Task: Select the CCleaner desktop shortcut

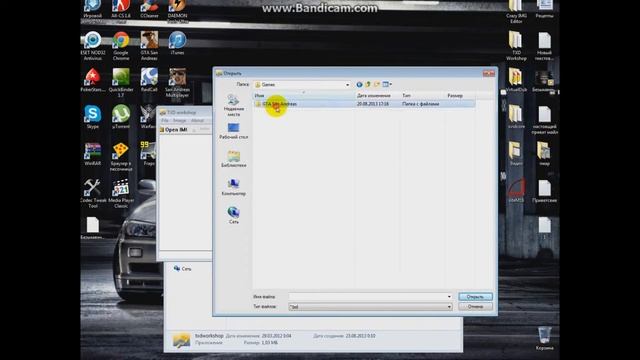Action: (149, 9)
